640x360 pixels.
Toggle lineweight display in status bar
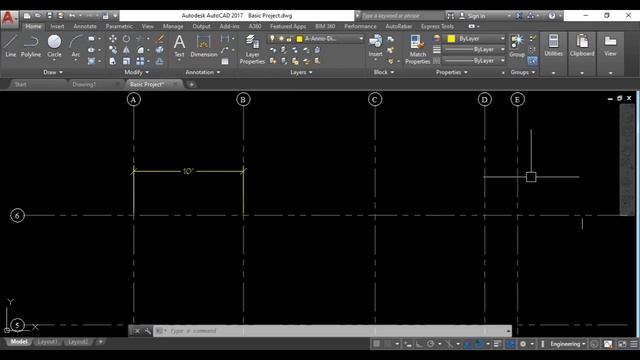coord(497,344)
